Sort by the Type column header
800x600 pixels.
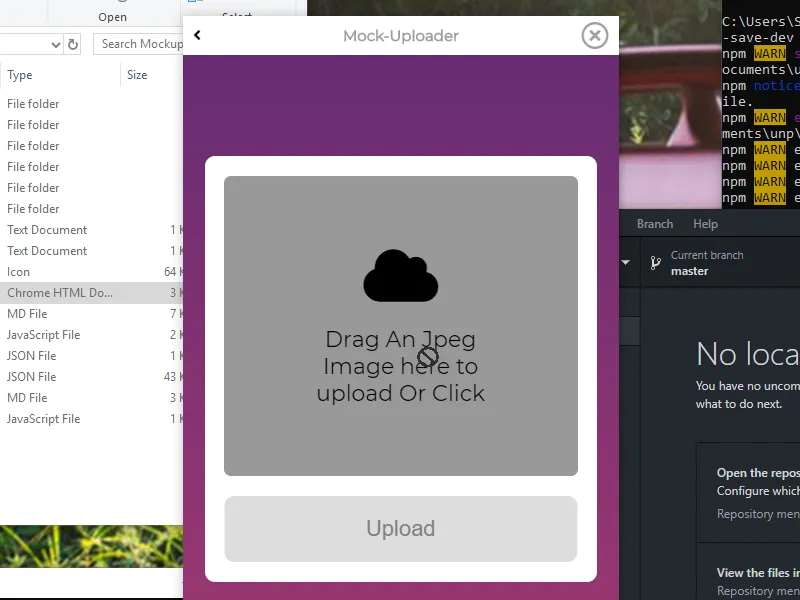(x=20, y=75)
